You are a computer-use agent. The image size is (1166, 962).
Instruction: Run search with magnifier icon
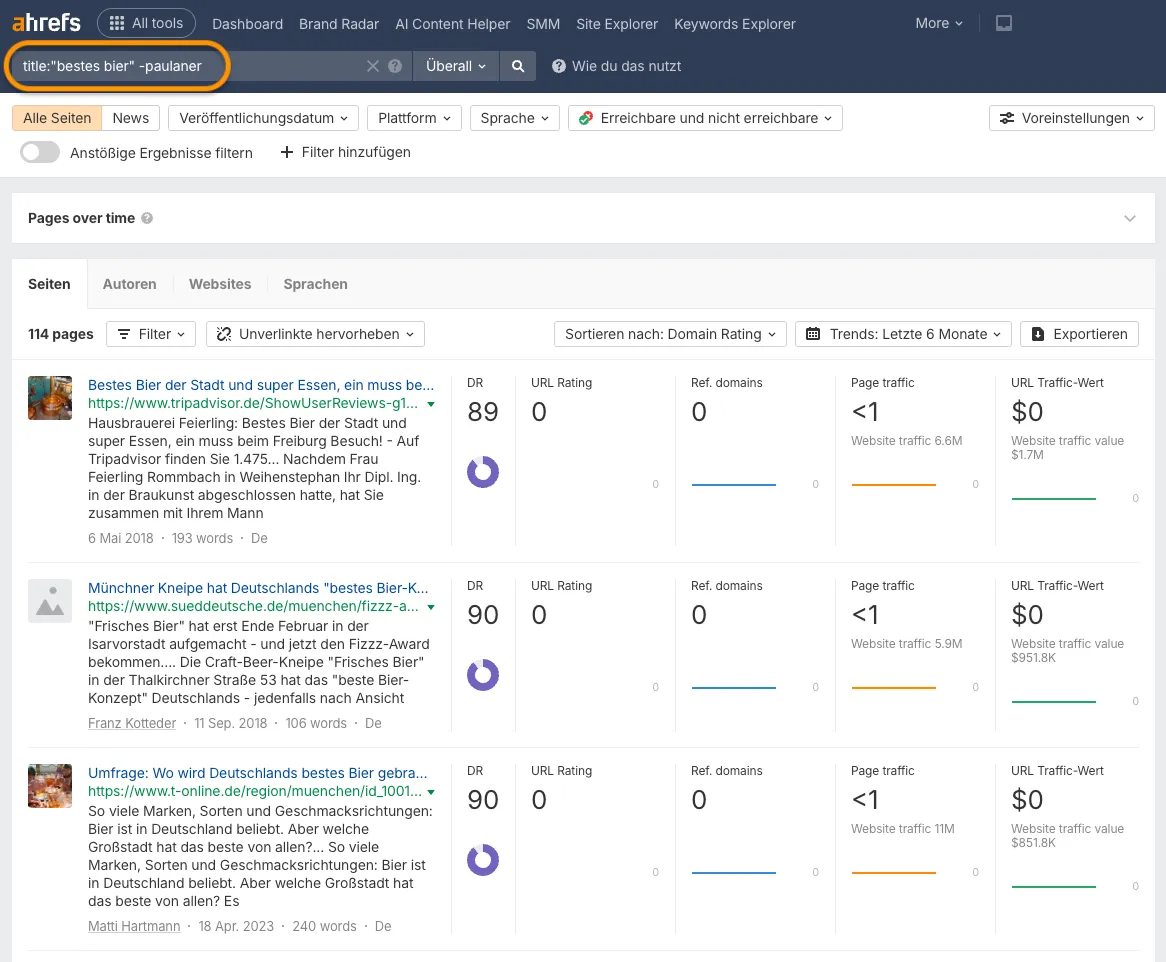click(x=518, y=66)
